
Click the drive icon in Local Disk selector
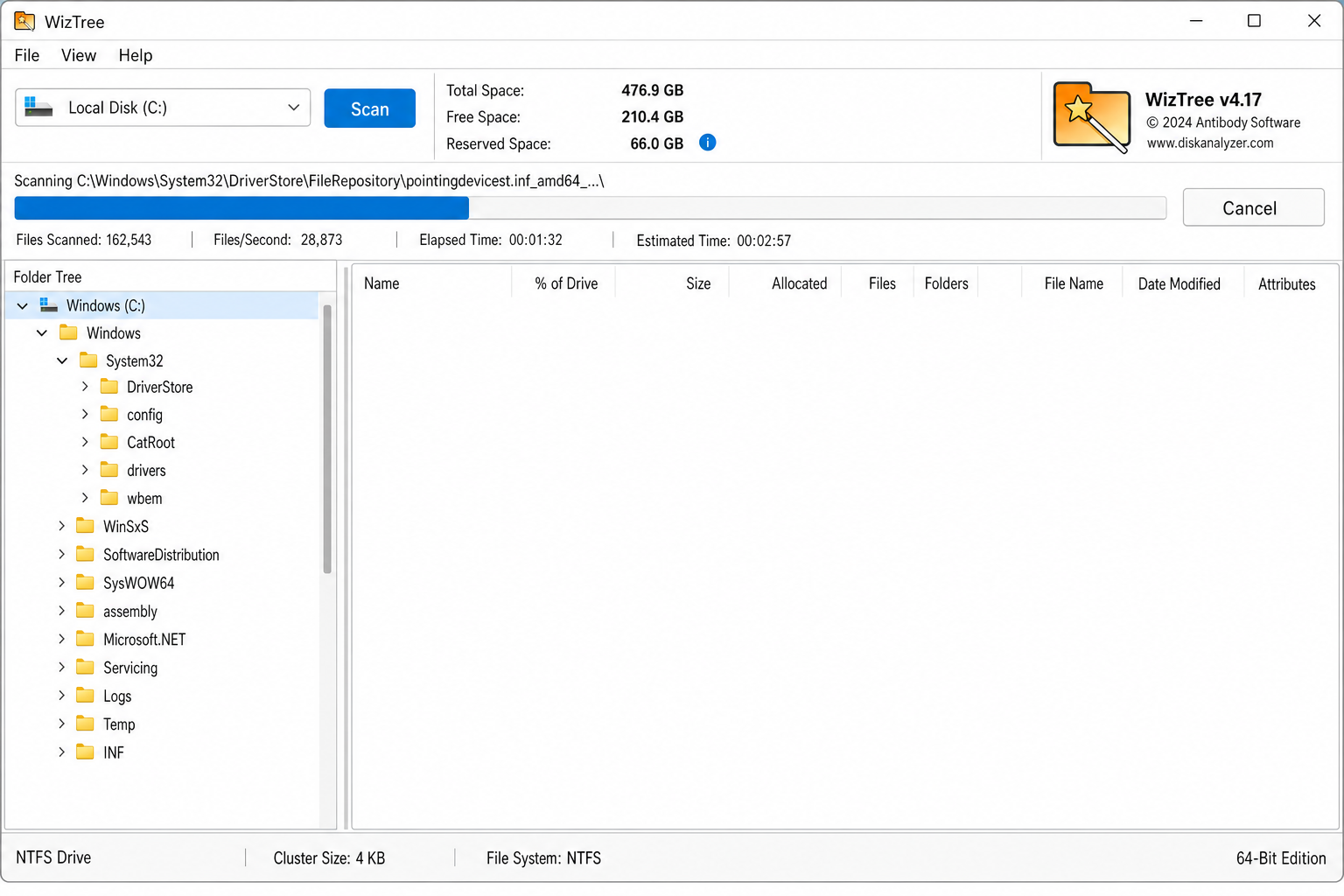pos(38,107)
